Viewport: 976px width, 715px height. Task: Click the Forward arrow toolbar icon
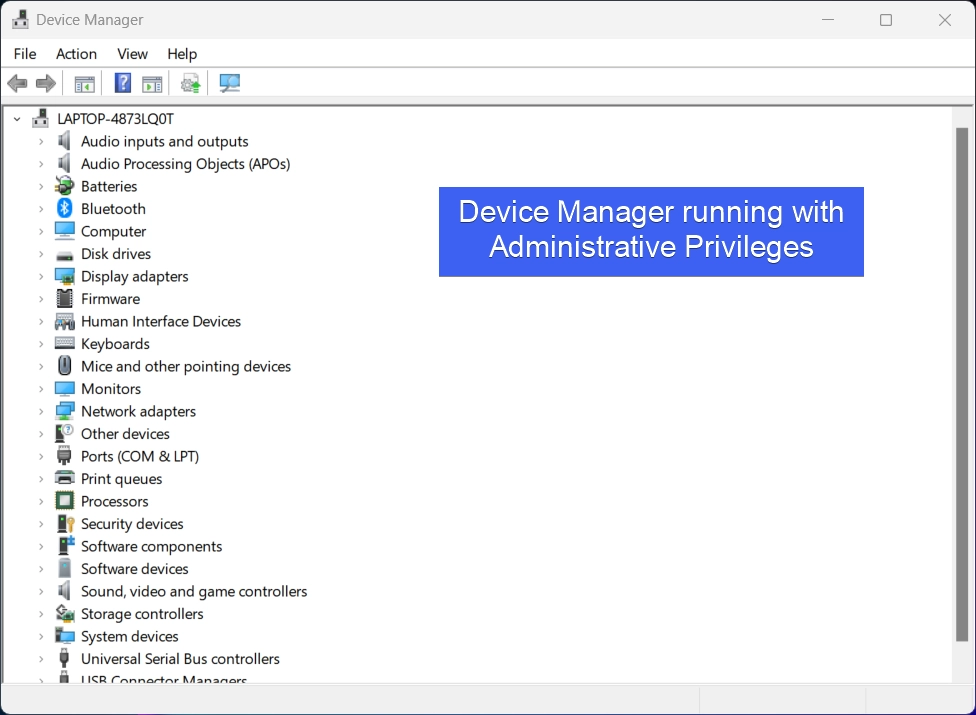click(45, 83)
